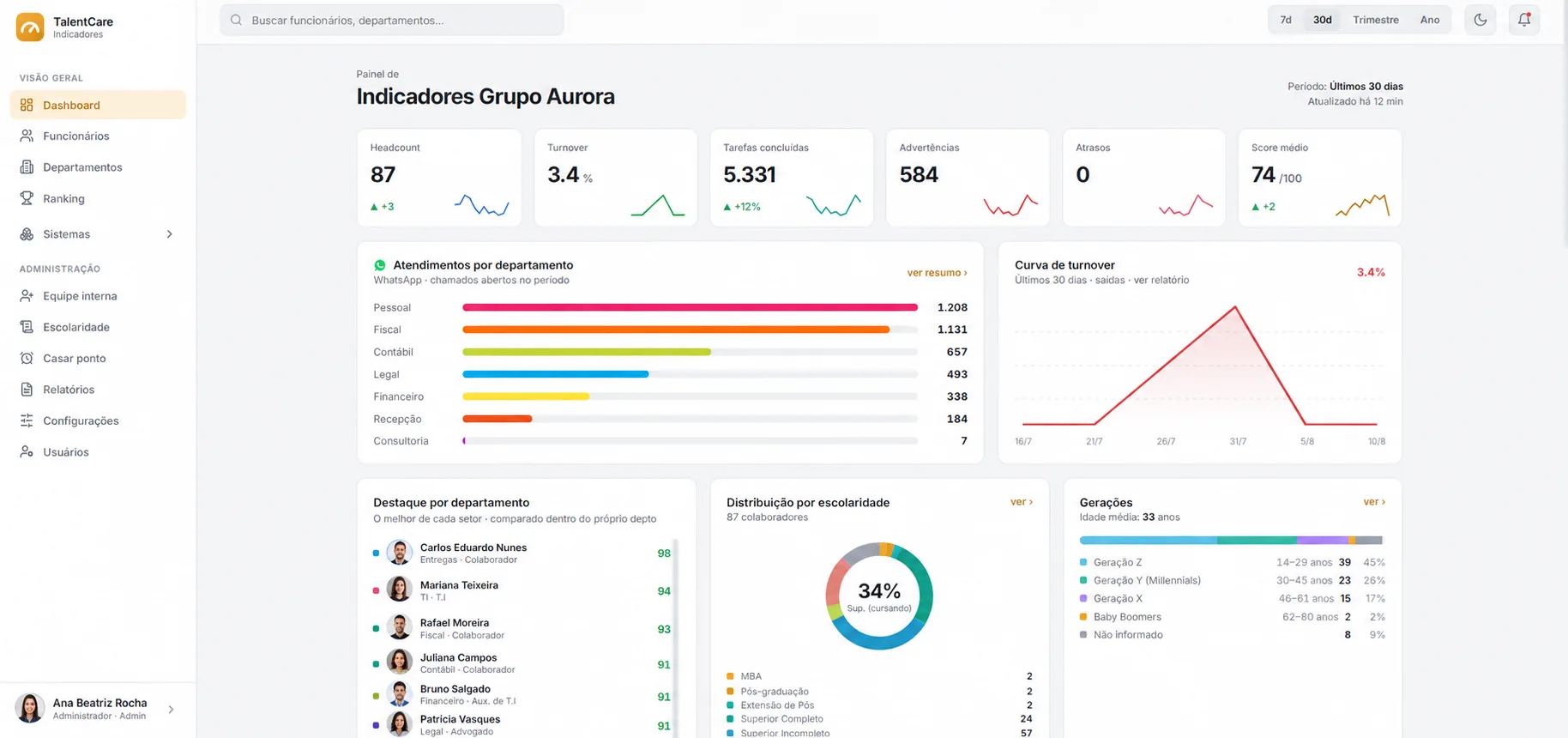The height and width of the screenshot is (738, 1568).
Task: Click Score médio sparkline chart
Action: coord(1362,205)
